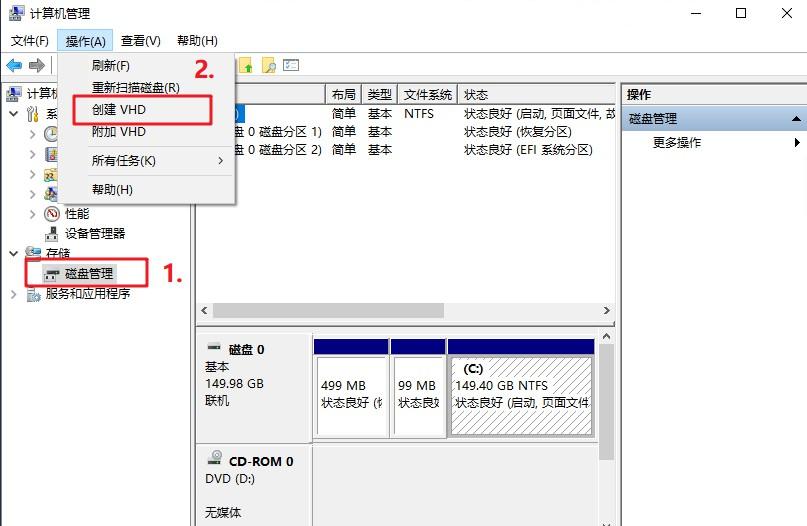Open 所有任务(K) submenu

(x=147, y=161)
